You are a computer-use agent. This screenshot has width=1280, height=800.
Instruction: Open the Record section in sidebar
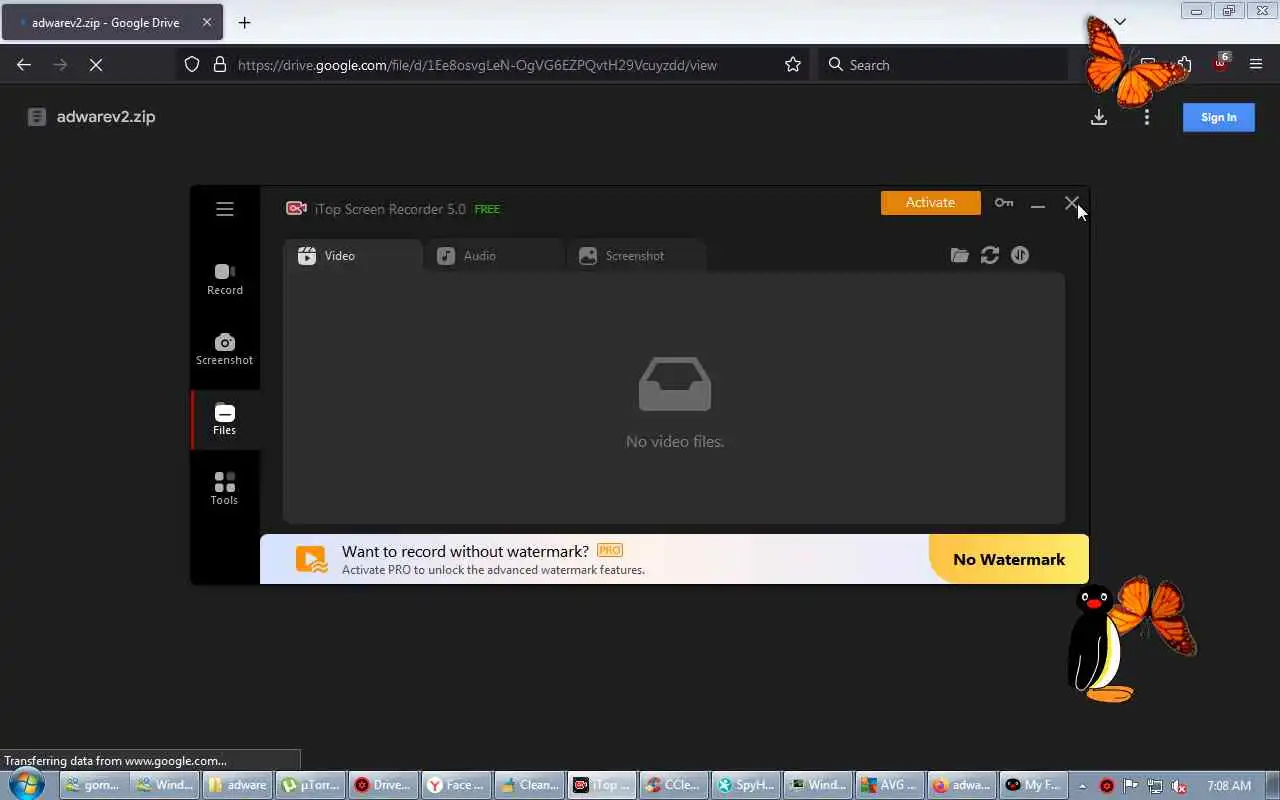225,279
